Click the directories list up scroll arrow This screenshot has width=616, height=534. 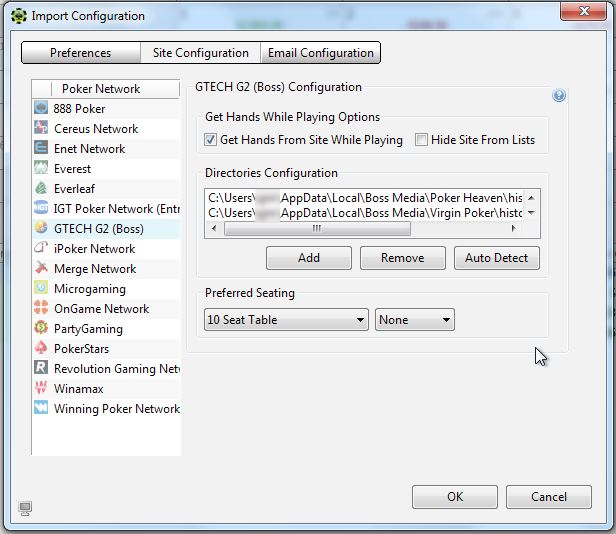(x=531, y=198)
